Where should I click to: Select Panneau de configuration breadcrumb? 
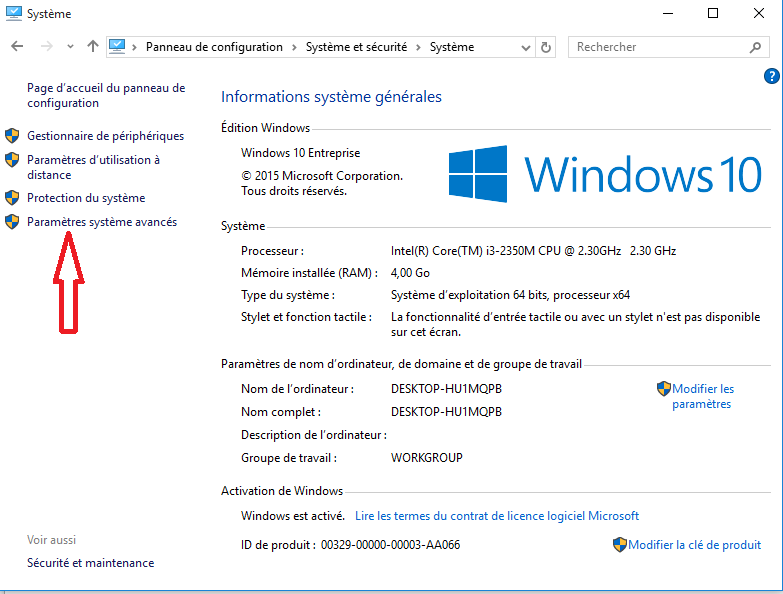pos(214,47)
